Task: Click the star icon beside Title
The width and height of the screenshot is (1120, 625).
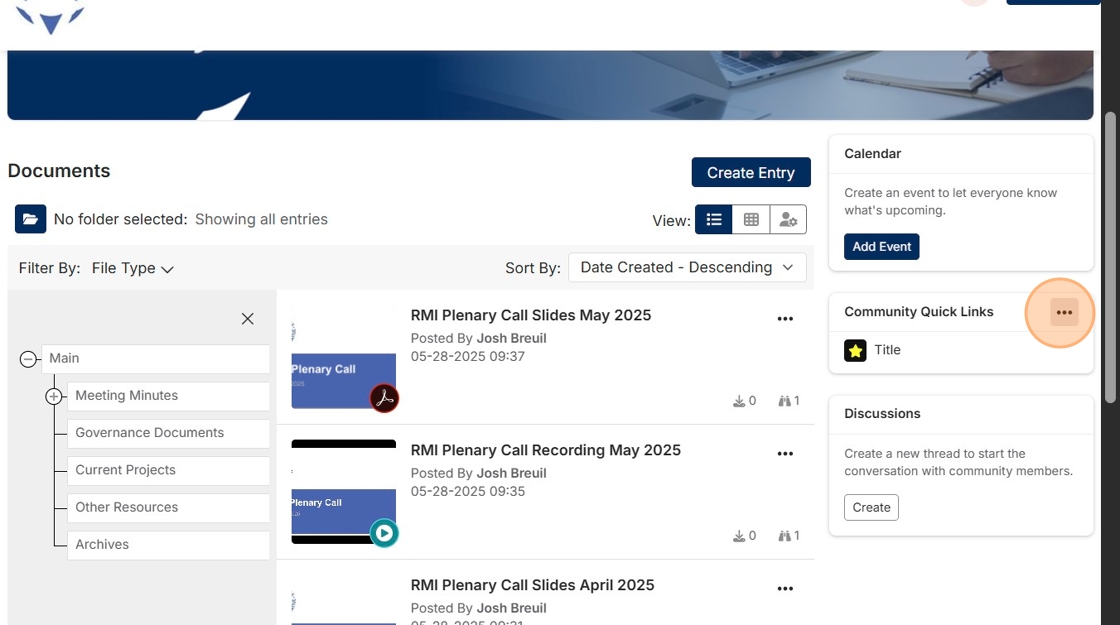Action: [x=855, y=350]
